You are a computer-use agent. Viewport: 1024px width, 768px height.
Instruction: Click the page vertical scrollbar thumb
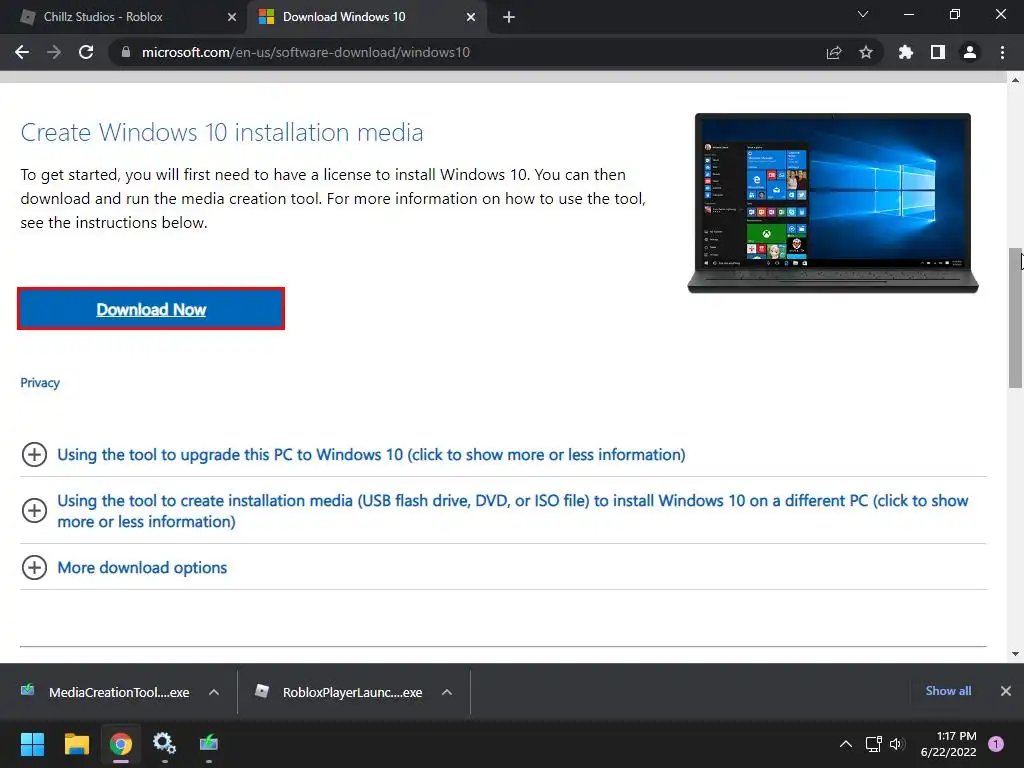point(1015,318)
